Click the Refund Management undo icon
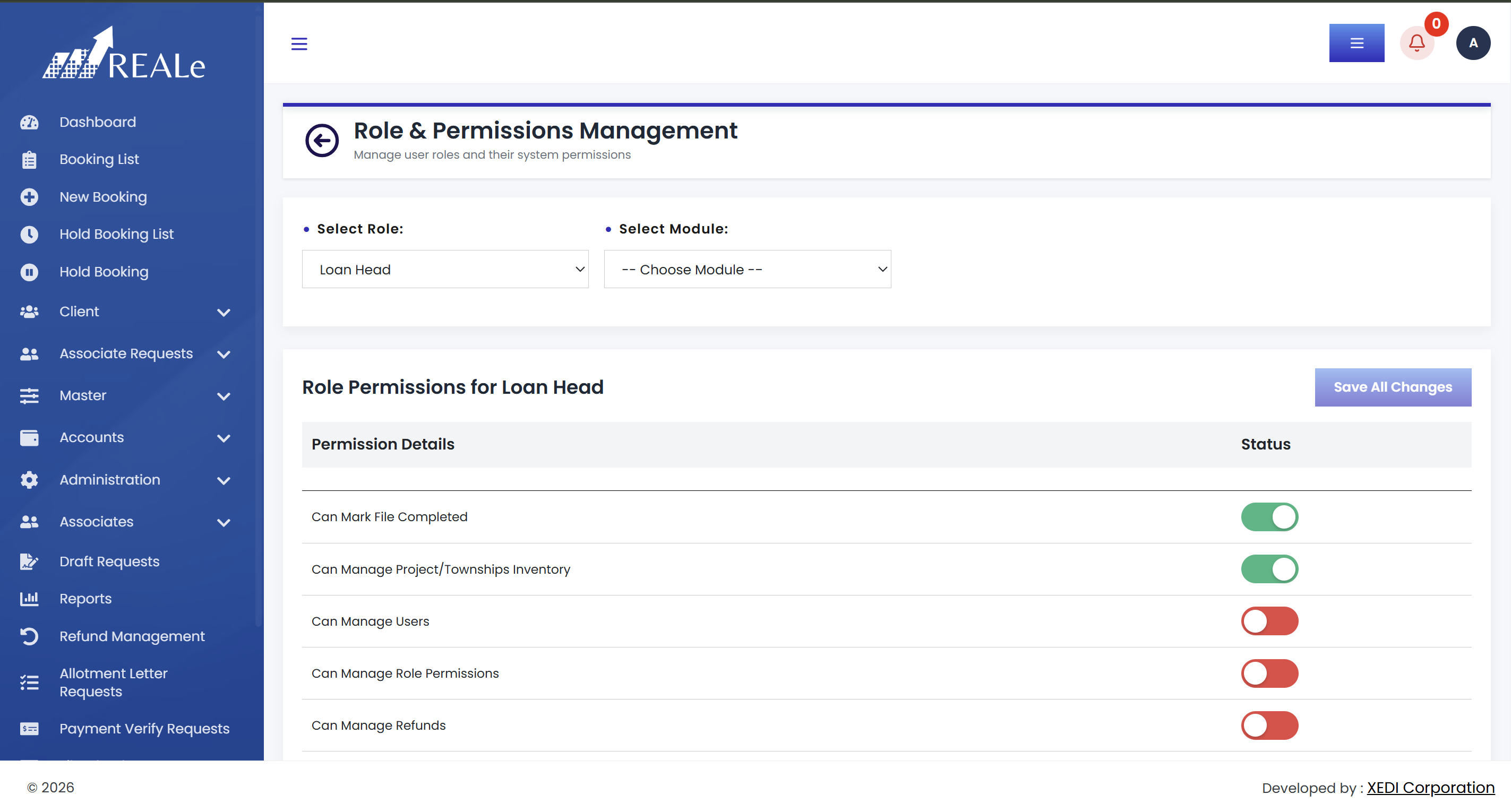The height and width of the screenshot is (812, 1511). tap(29, 636)
